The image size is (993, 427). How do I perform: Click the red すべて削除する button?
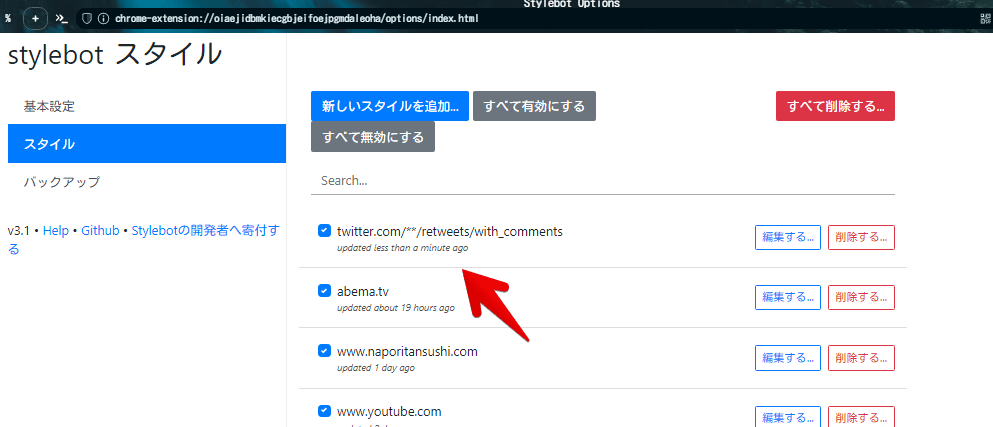tap(835, 106)
